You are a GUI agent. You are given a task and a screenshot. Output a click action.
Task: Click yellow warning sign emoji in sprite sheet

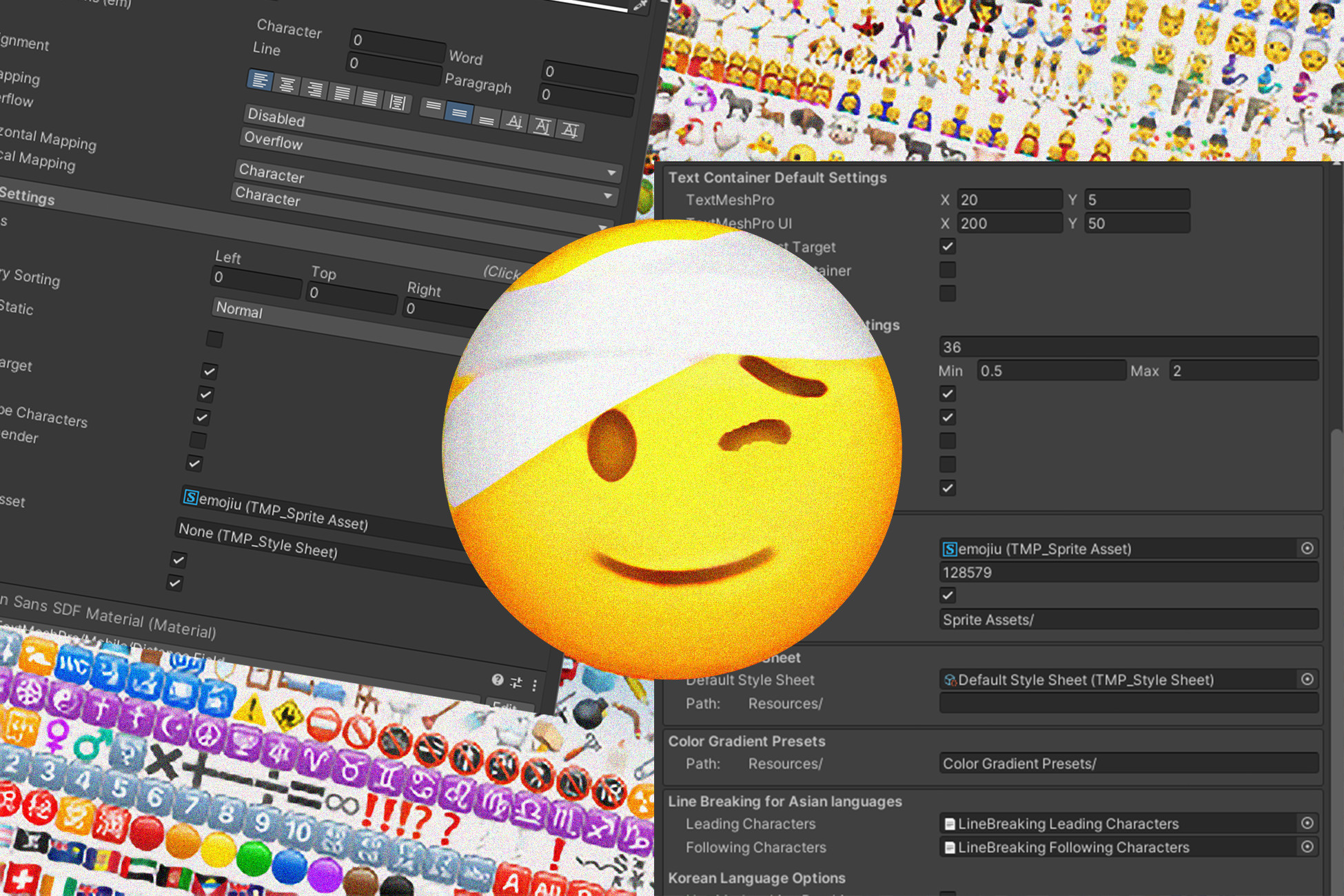(251, 709)
